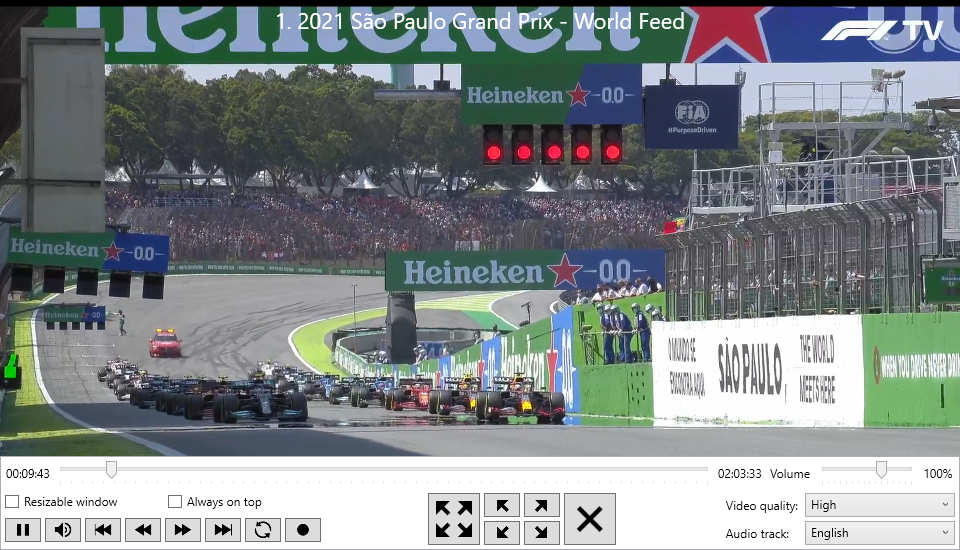960x550 pixels.
Task: Start recording with the record dot button
Action: click(302, 530)
